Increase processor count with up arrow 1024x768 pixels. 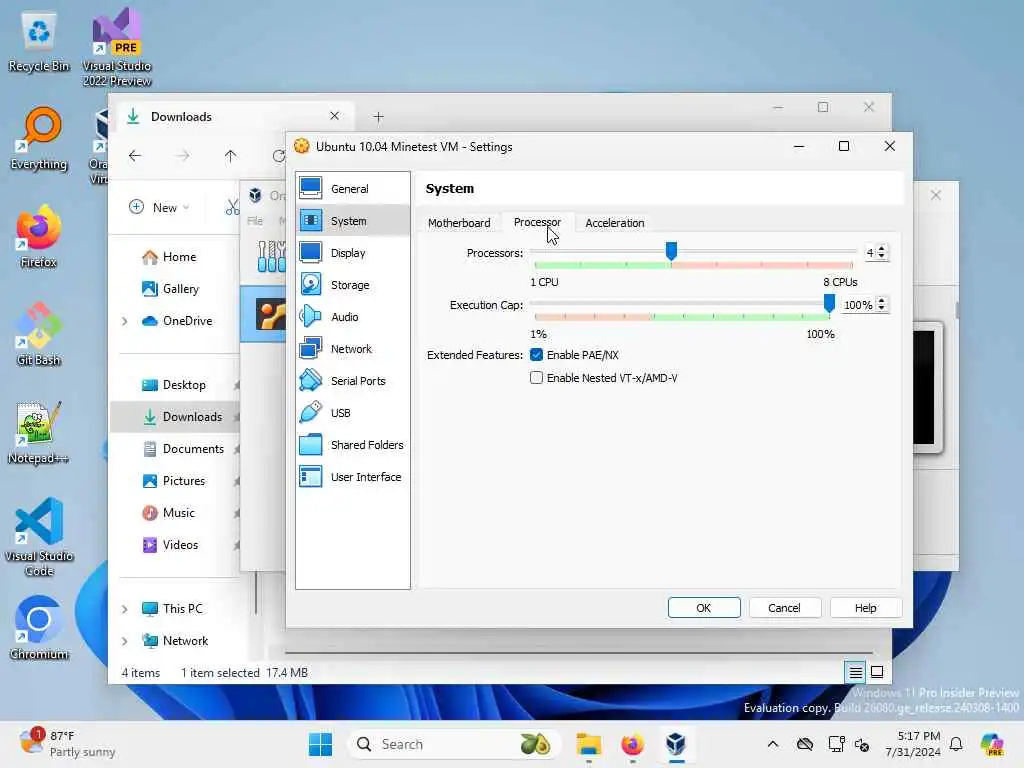(x=882, y=249)
